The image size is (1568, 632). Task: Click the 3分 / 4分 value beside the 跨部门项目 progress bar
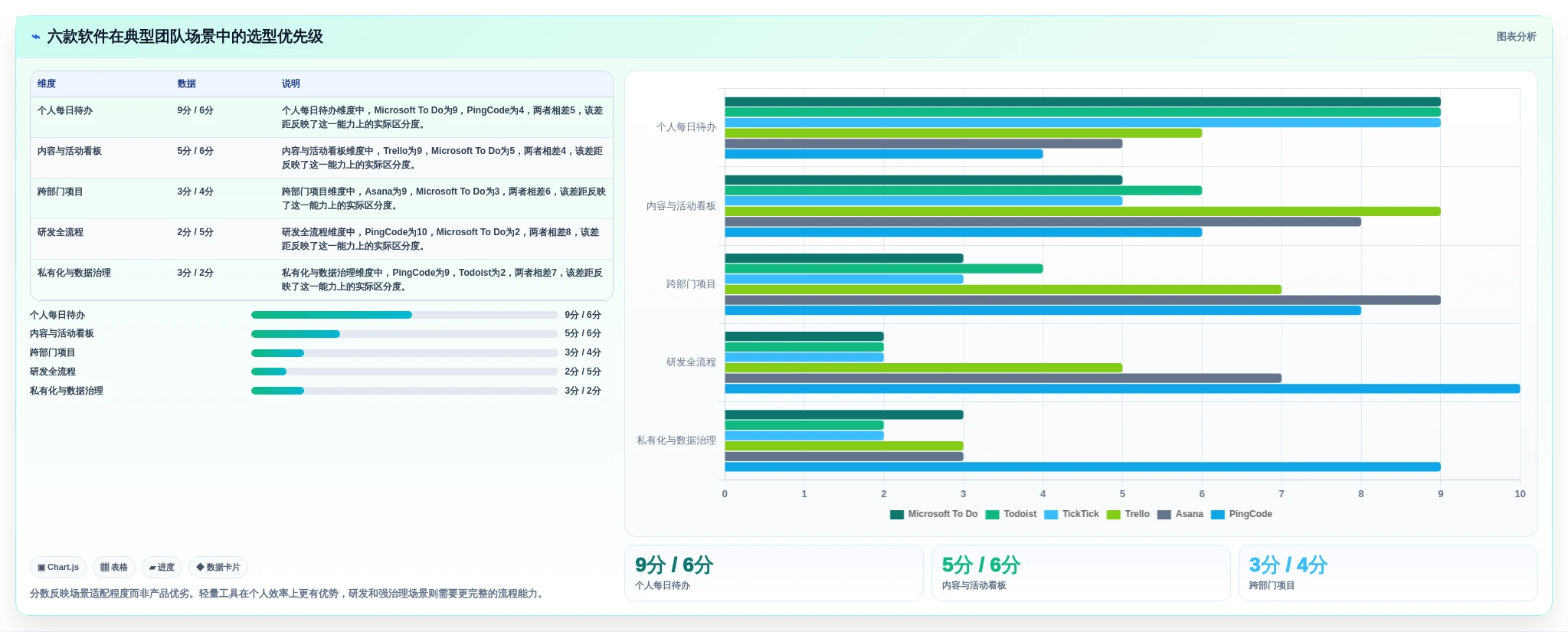point(583,353)
